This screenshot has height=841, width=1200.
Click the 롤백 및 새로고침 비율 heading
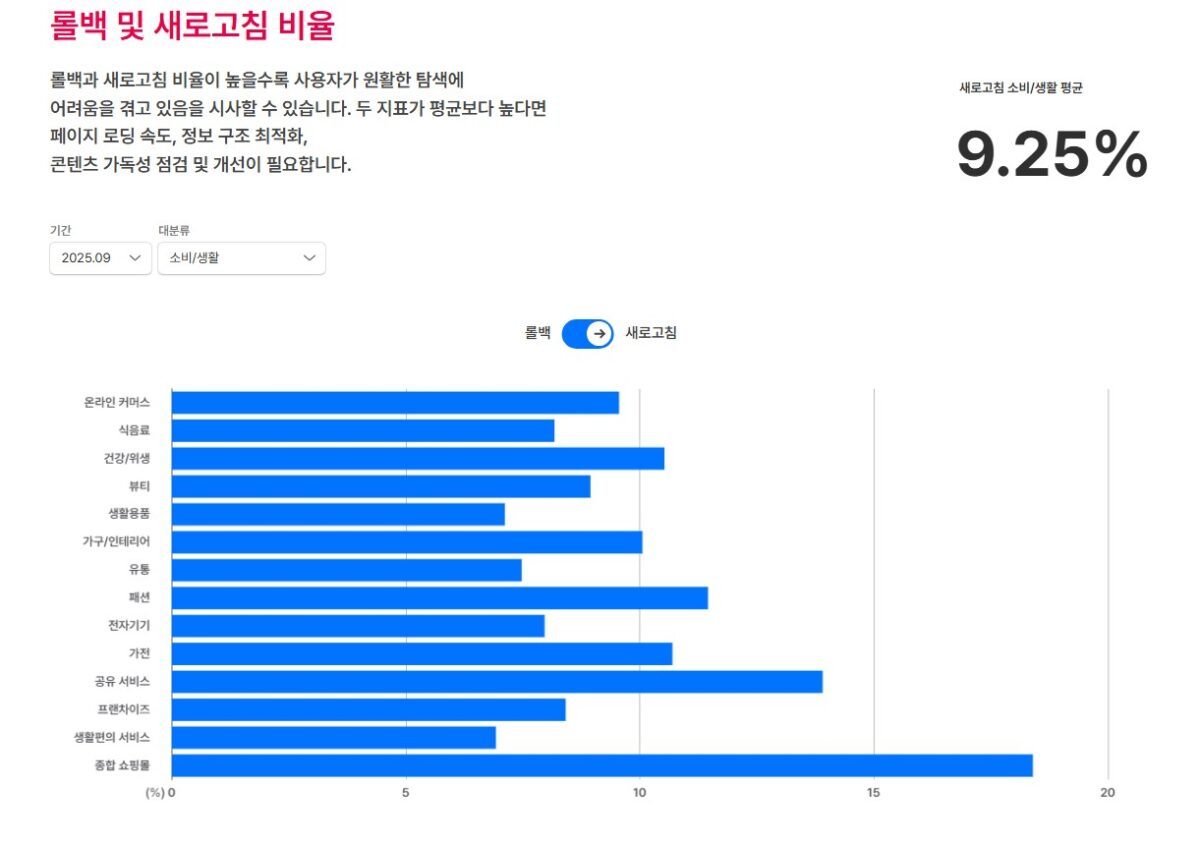pos(192,26)
